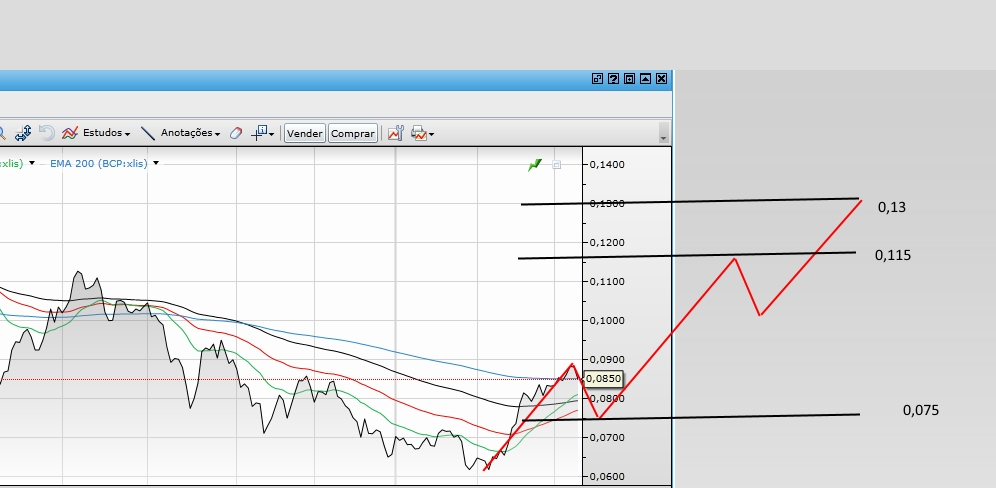Click the pan/scroll chart arrows icon
The width and height of the screenshot is (996, 488).
coord(23,133)
